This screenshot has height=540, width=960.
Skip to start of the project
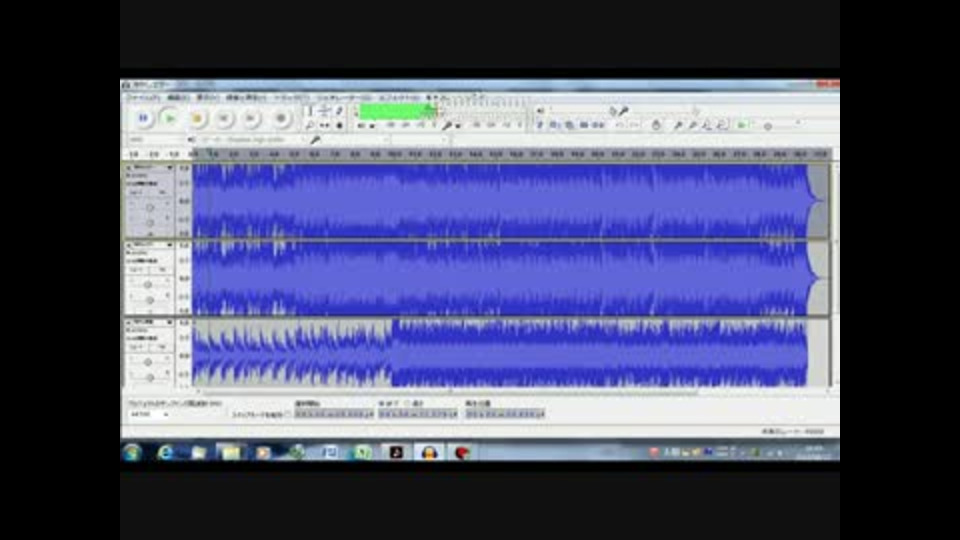(x=224, y=118)
